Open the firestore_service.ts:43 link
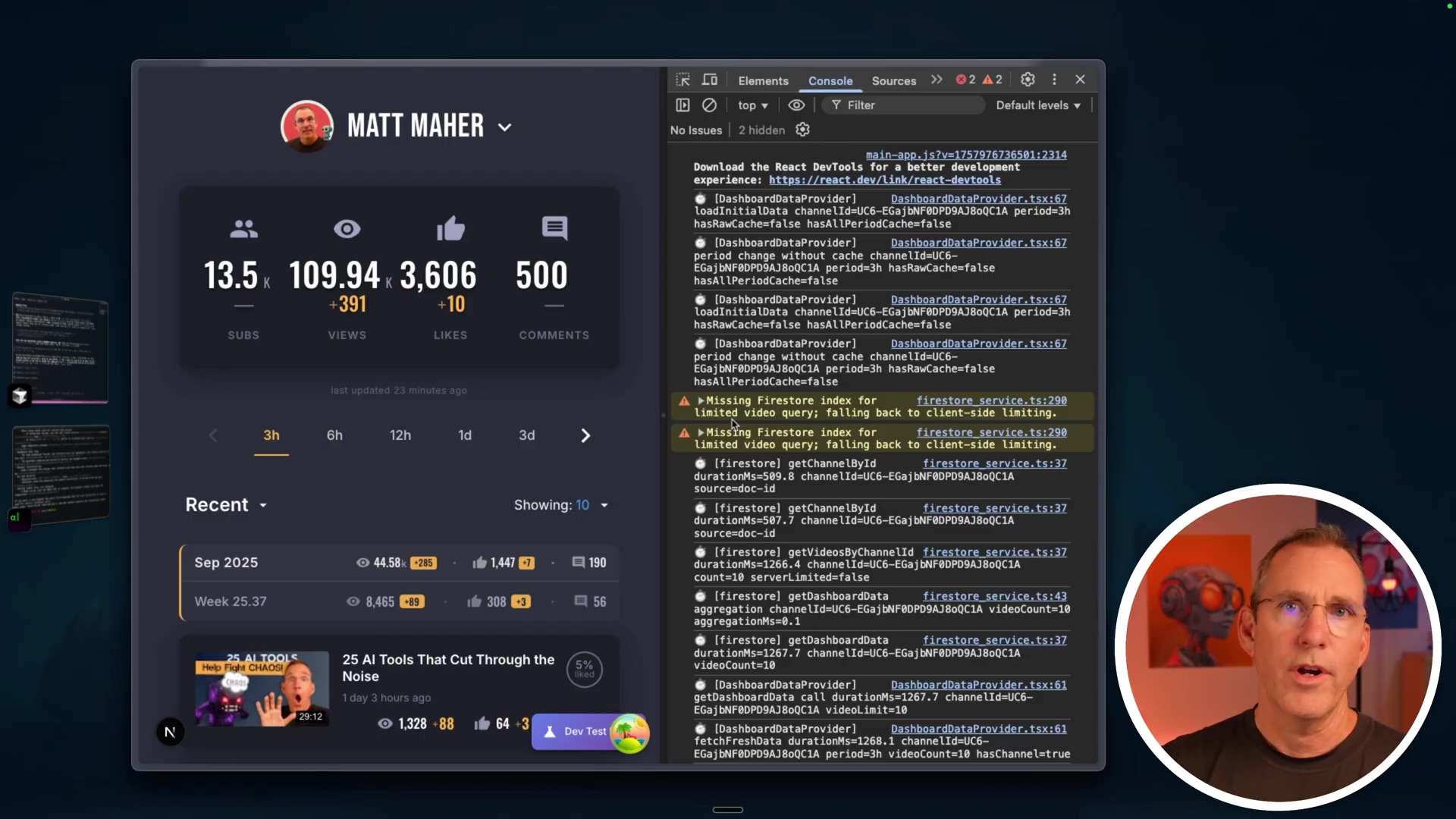The width and height of the screenshot is (1456, 819). tap(994, 596)
